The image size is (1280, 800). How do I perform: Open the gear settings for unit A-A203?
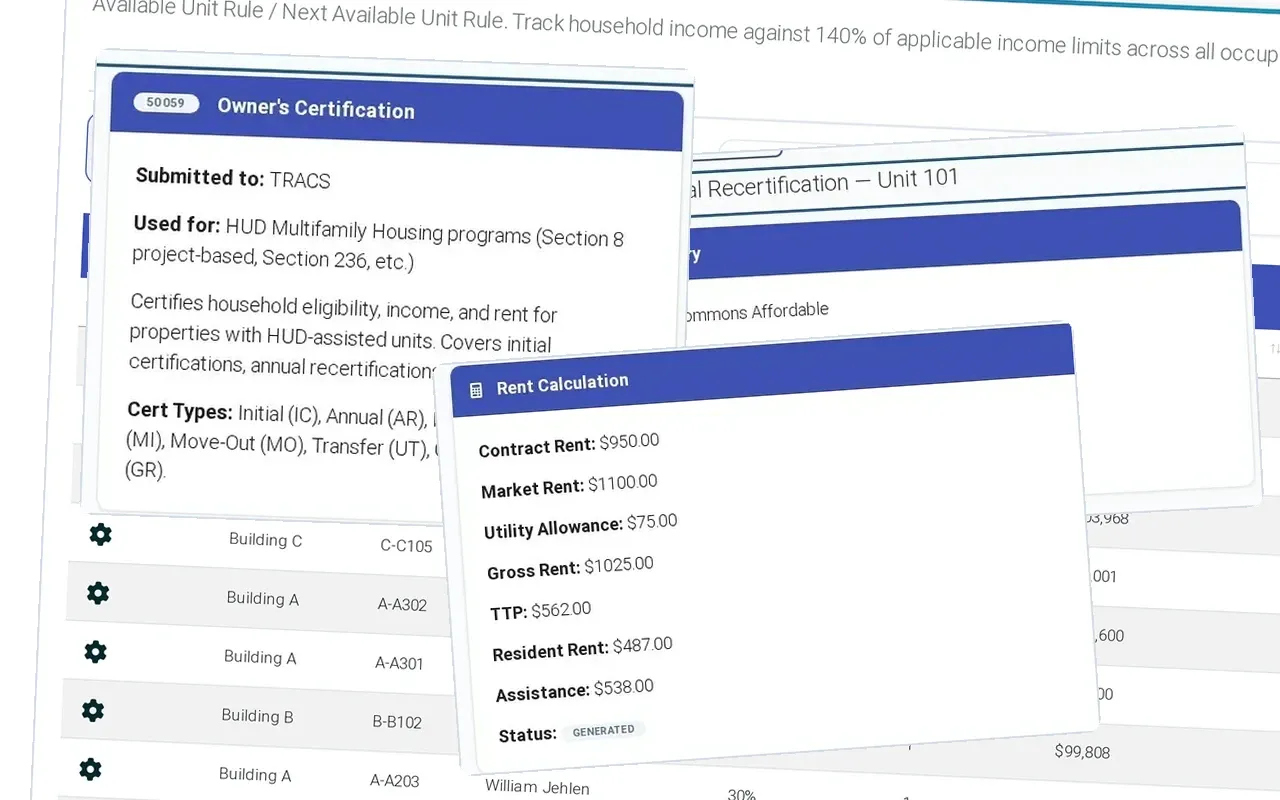click(x=90, y=769)
